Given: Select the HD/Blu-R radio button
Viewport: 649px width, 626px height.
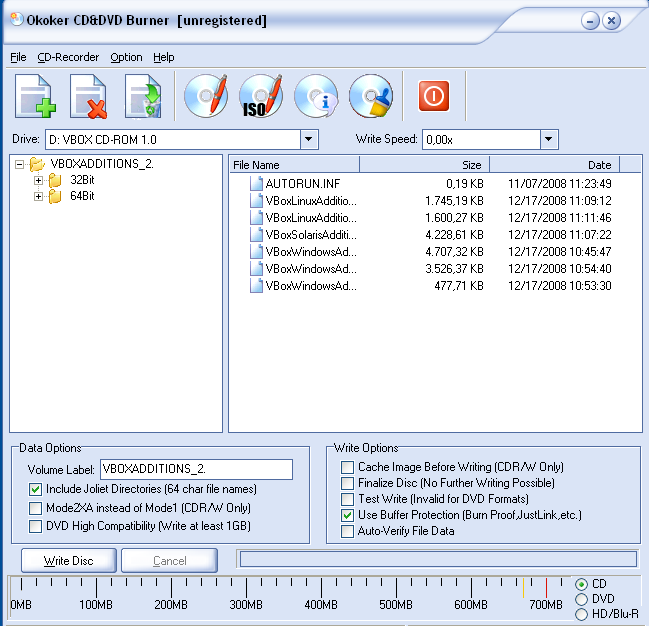Looking at the screenshot, I should point(582,614).
